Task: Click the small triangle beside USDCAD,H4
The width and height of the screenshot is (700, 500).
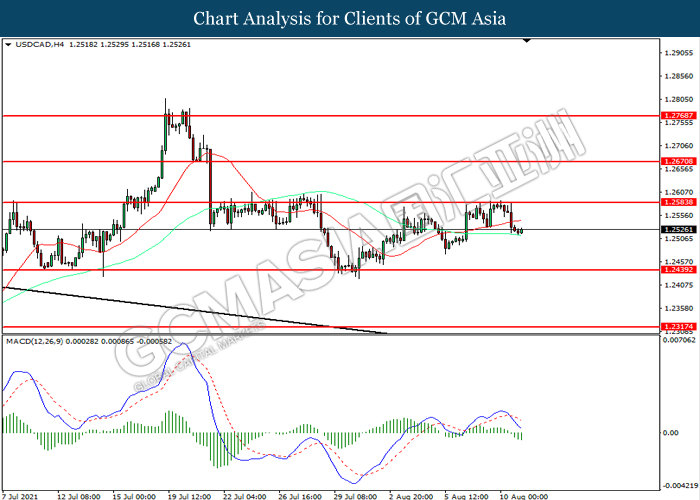Action: [x=9, y=45]
